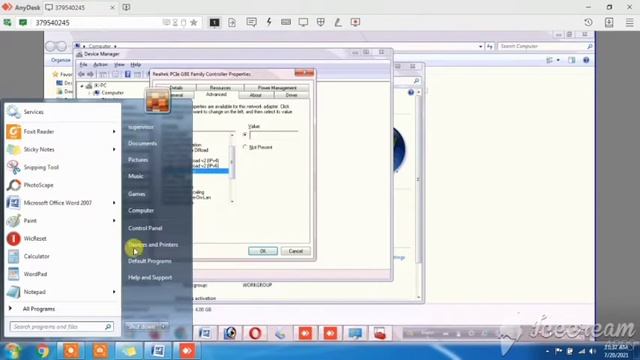The image size is (640, 360).
Task: Open AnyDesk display settings icon
Action: point(303,22)
